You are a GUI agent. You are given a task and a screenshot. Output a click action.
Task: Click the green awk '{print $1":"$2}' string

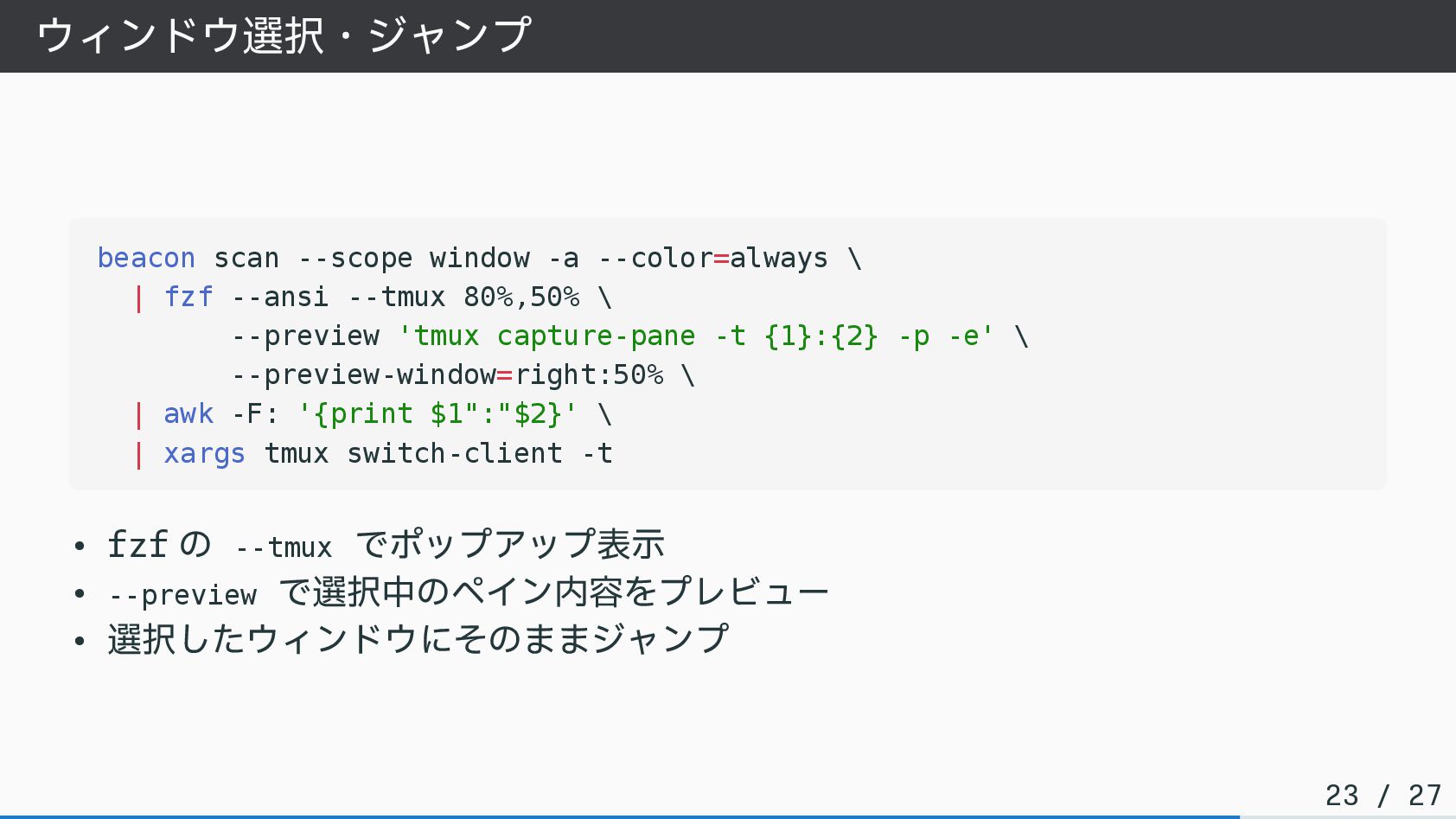(437, 413)
